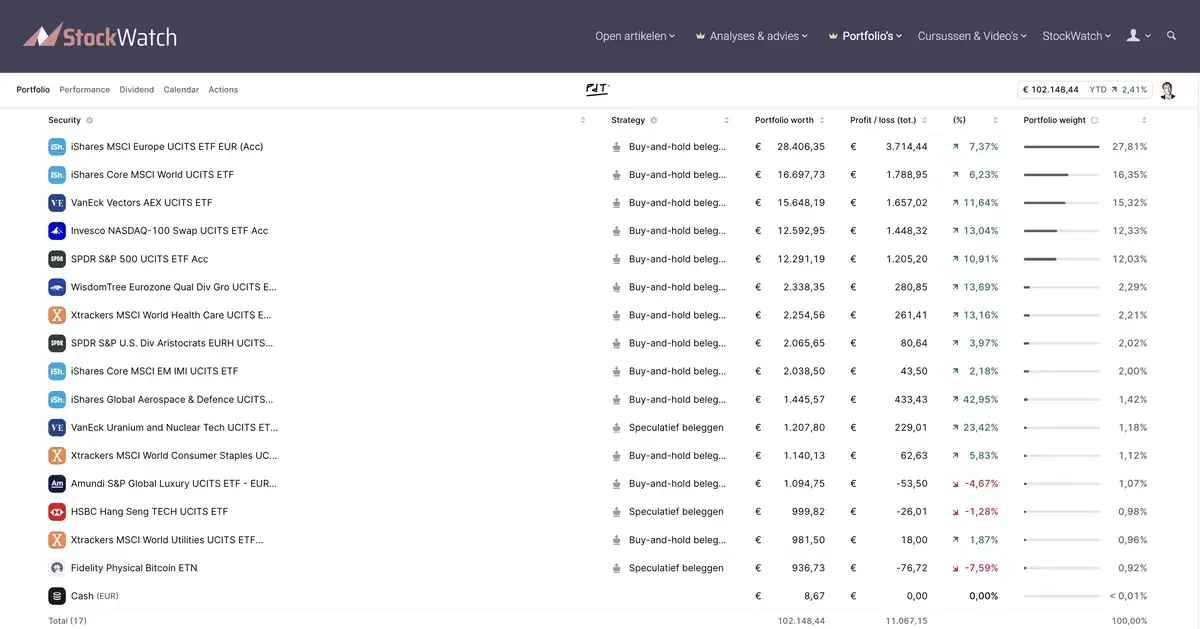The height and width of the screenshot is (629, 1200).
Task: Switch to the Dividend tab
Action: pos(137,90)
